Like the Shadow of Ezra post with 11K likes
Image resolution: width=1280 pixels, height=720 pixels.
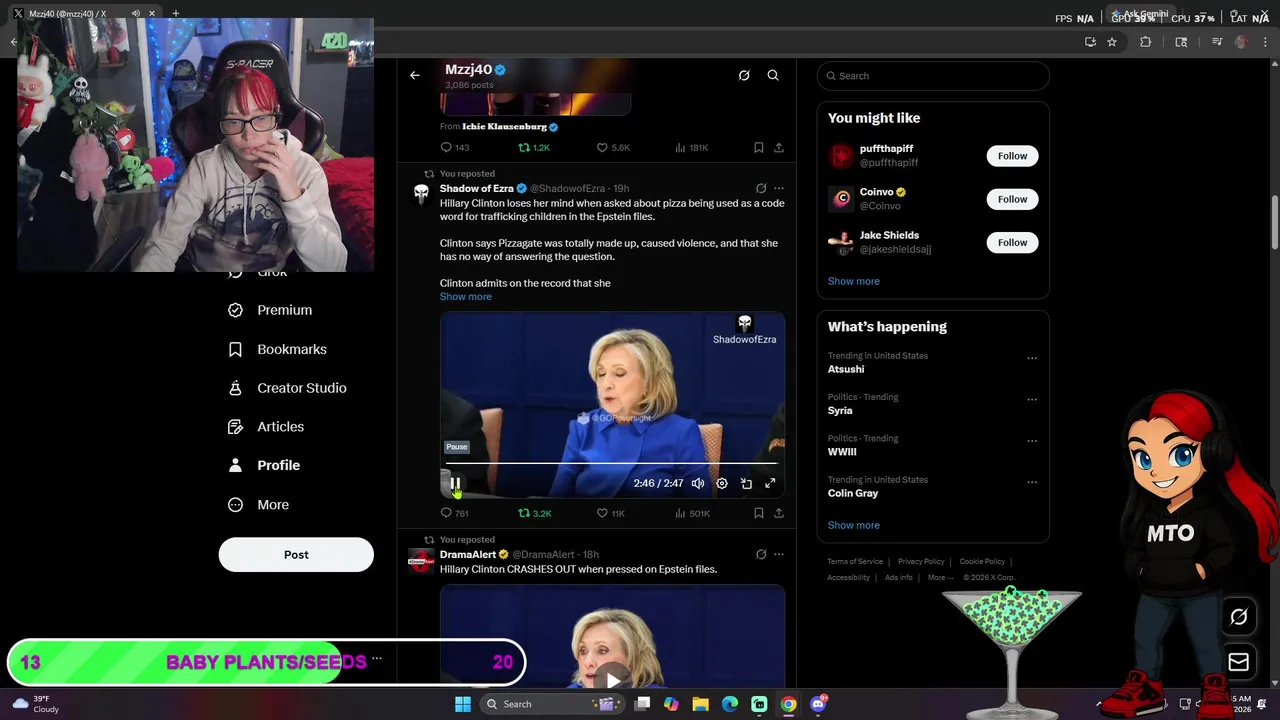(x=610, y=513)
